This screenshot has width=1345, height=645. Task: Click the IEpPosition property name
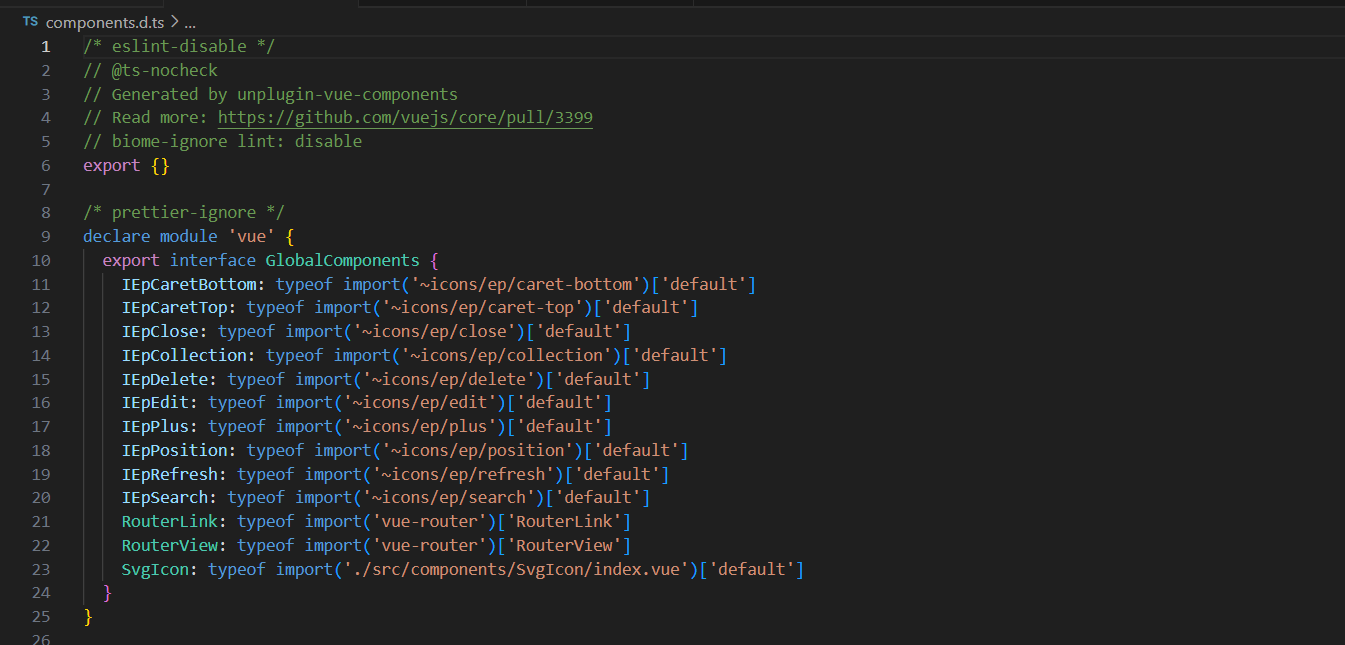[x=175, y=450]
